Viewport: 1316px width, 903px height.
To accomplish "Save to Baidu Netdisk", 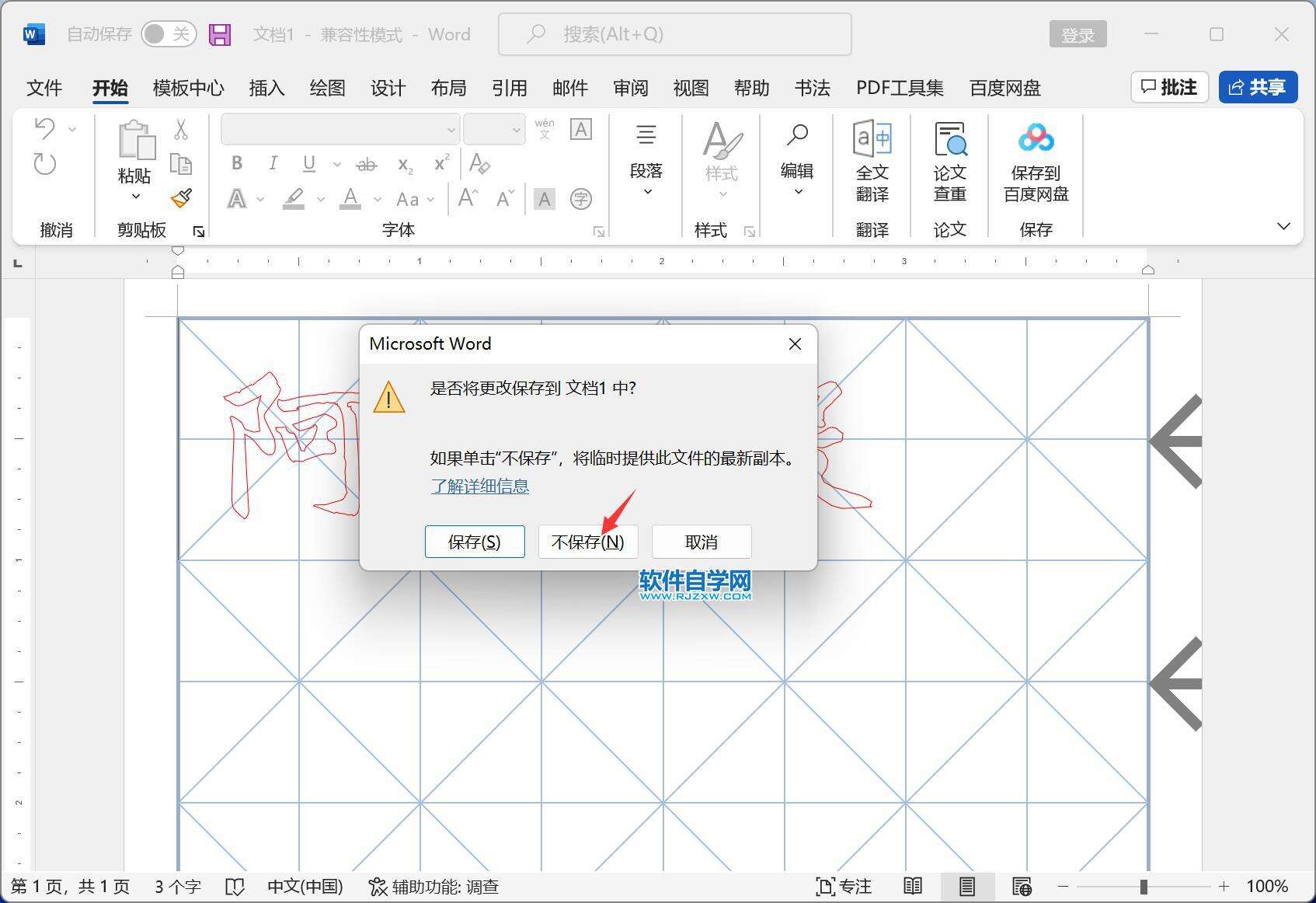I will click(x=1036, y=162).
